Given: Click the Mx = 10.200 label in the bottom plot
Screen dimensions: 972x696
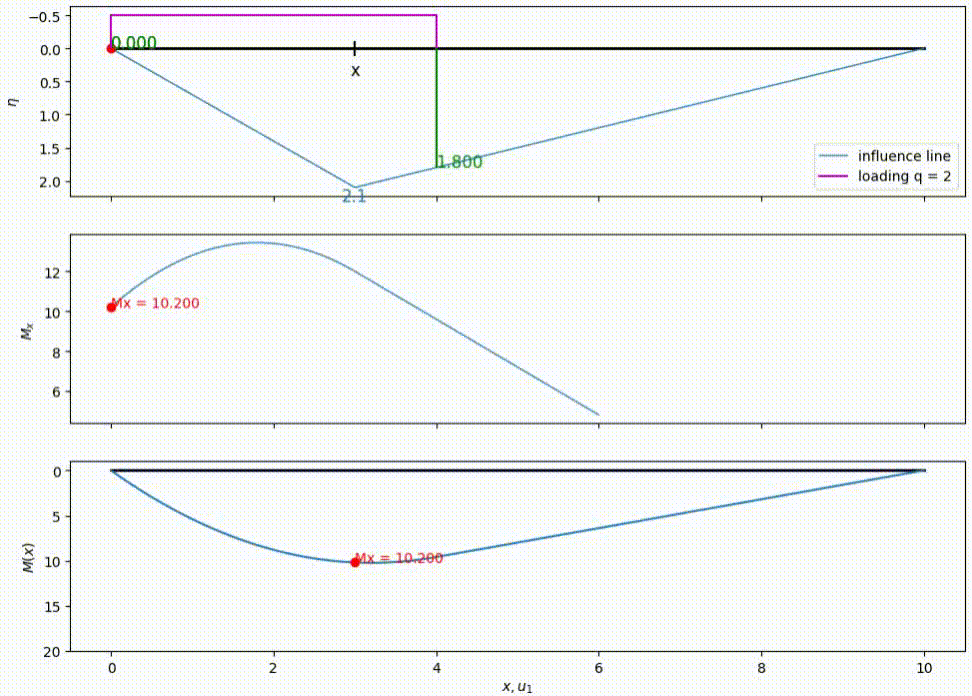Looking at the screenshot, I should click(x=400, y=558).
